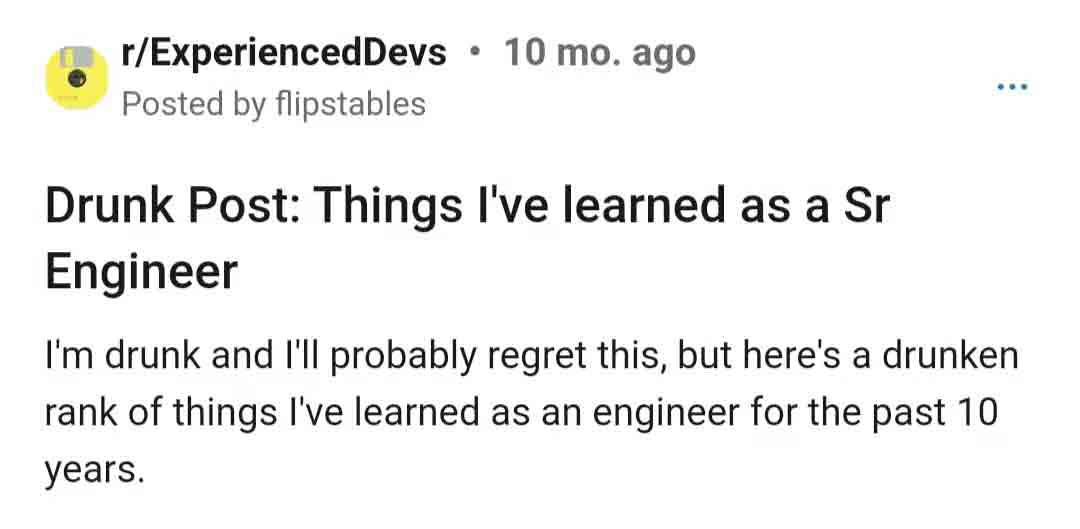
Task: Click "Sr" at the title line's end
Action: [864, 207]
